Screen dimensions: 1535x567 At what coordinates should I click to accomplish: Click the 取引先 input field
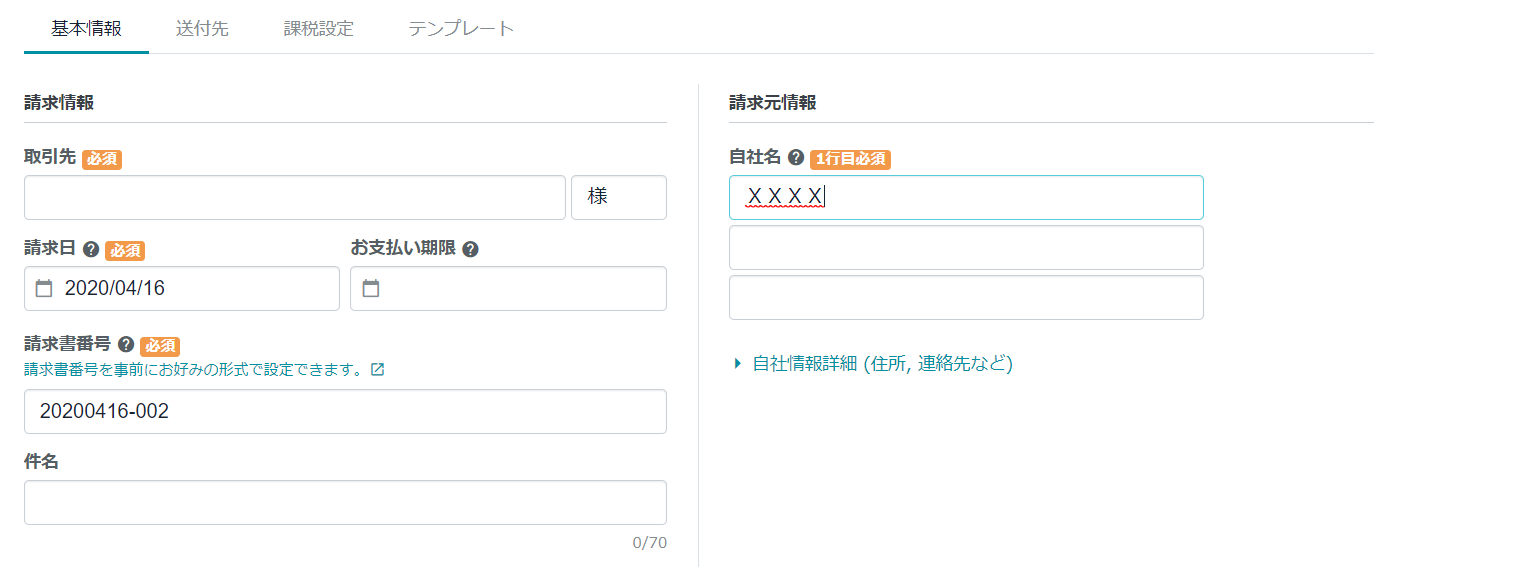[295, 198]
